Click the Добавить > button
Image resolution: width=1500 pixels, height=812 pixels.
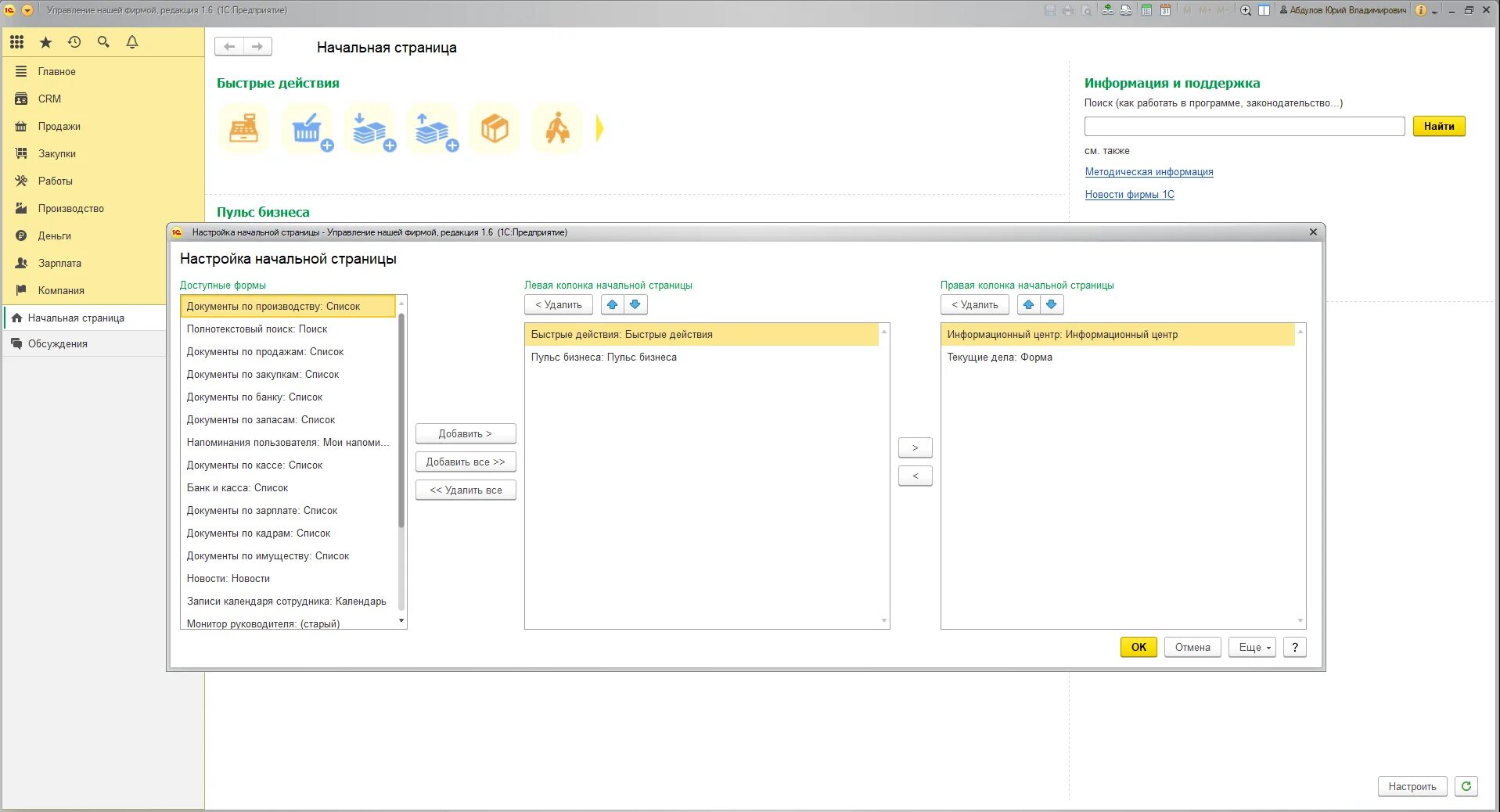[466, 433]
